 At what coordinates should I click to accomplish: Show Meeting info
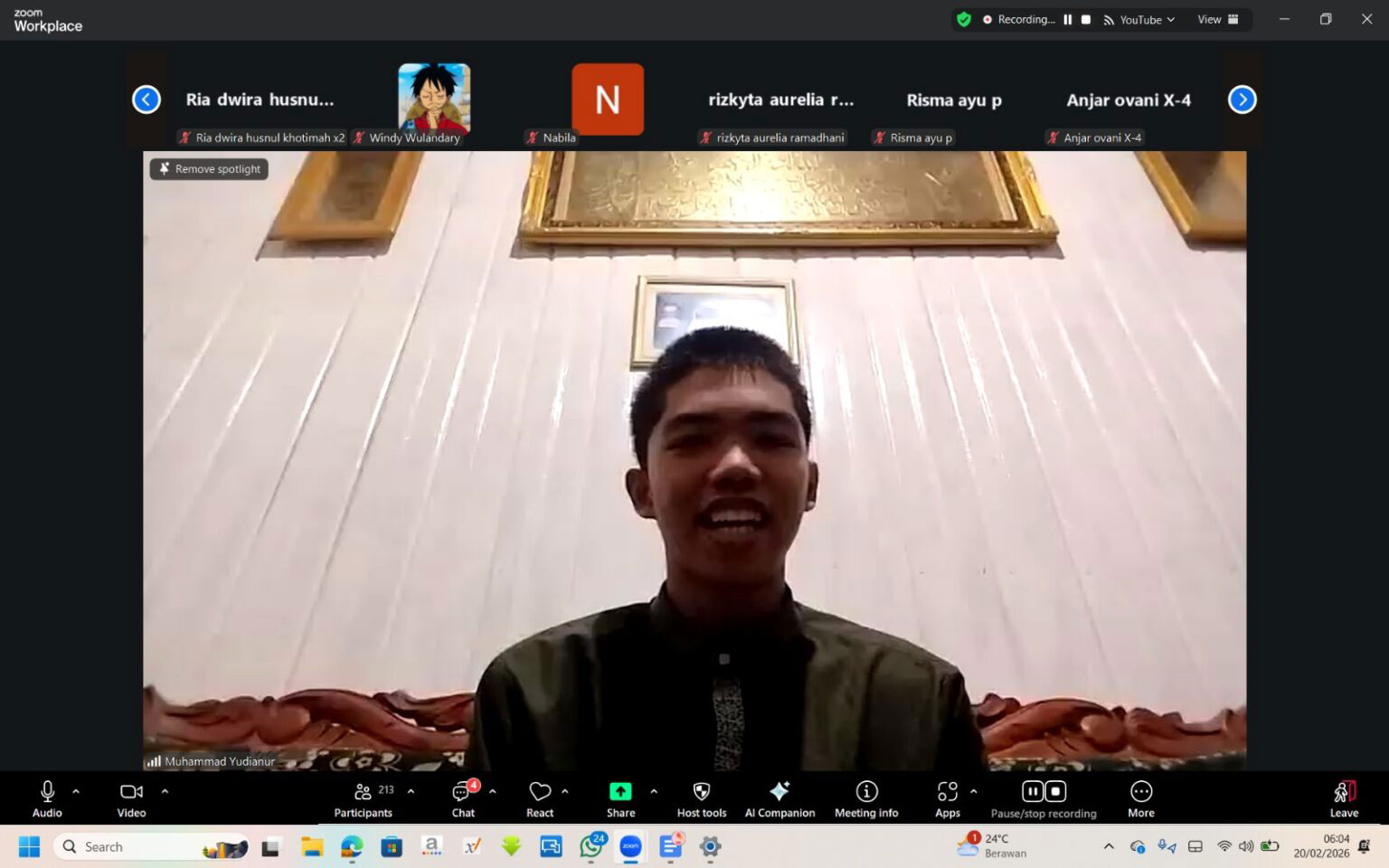[865, 797]
